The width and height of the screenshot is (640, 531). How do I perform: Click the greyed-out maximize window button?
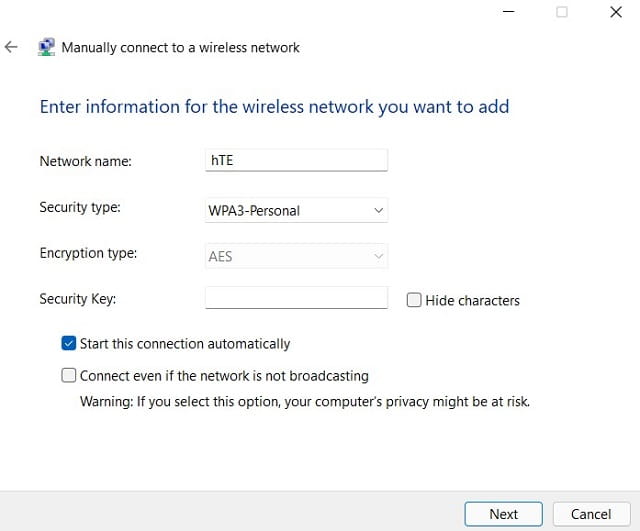tap(562, 12)
